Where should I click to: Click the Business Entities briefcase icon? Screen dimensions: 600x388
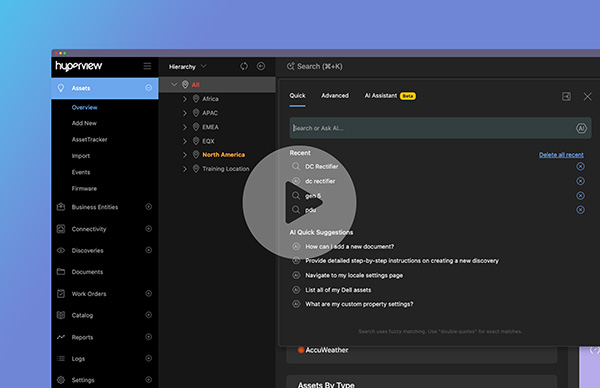click(x=61, y=207)
